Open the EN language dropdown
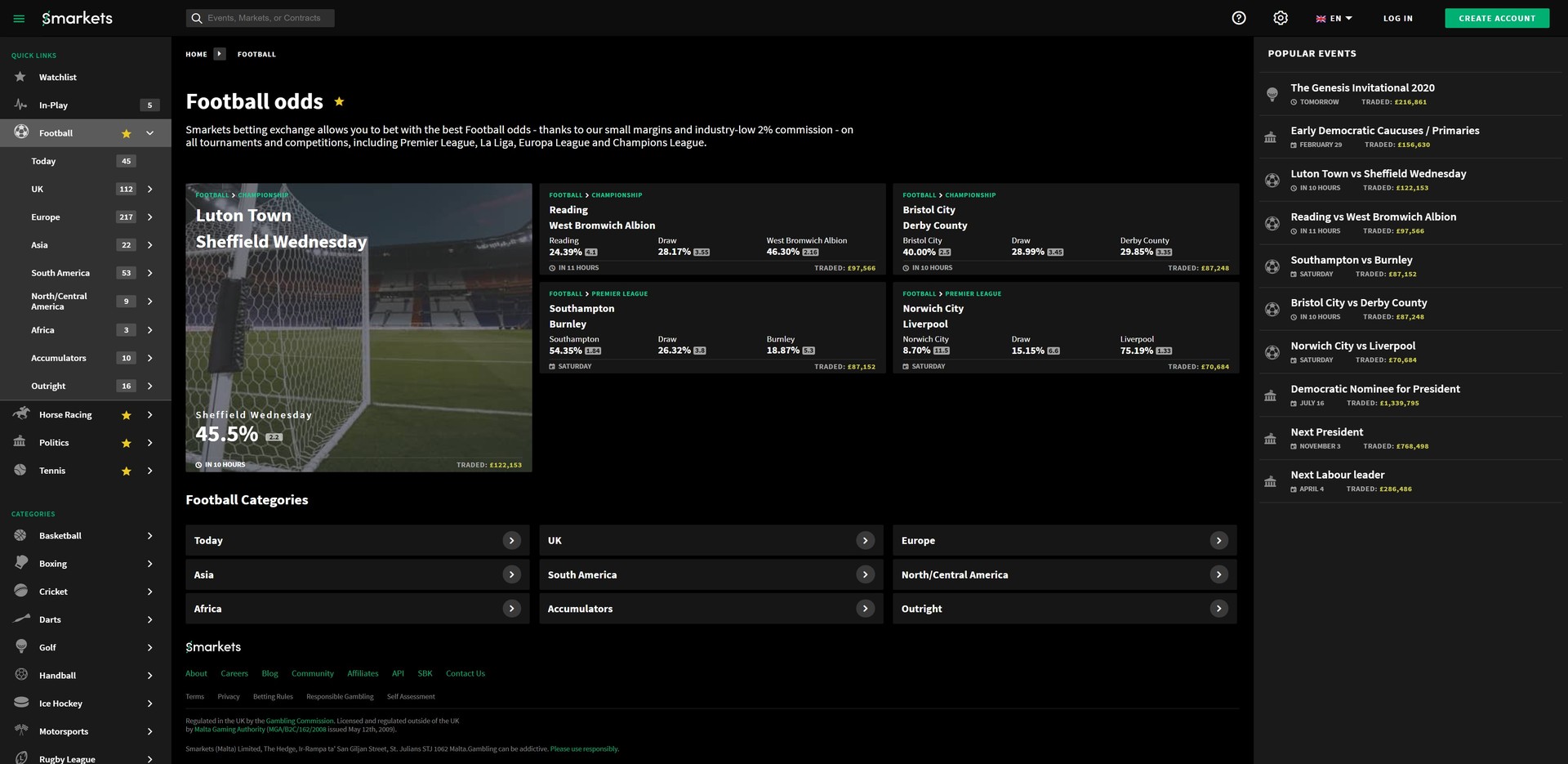1568x764 pixels. [x=1334, y=18]
